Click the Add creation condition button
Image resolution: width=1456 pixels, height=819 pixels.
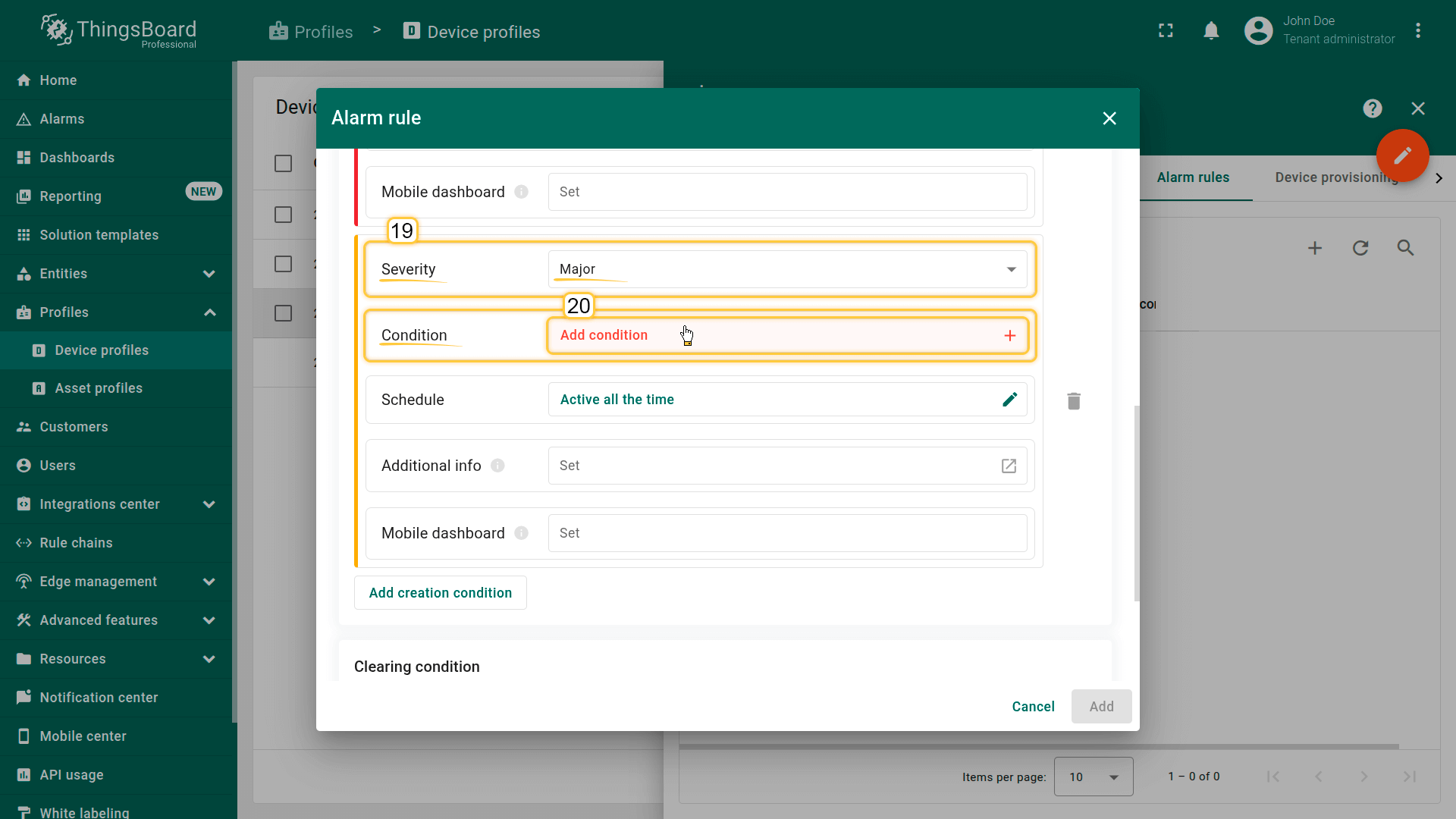click(440, 593)
